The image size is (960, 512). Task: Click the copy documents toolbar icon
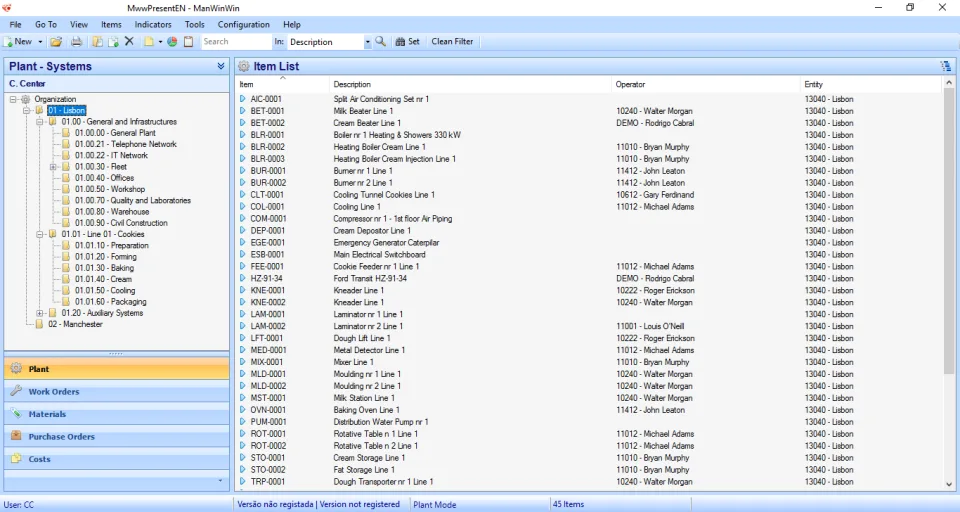pos(97,42)
